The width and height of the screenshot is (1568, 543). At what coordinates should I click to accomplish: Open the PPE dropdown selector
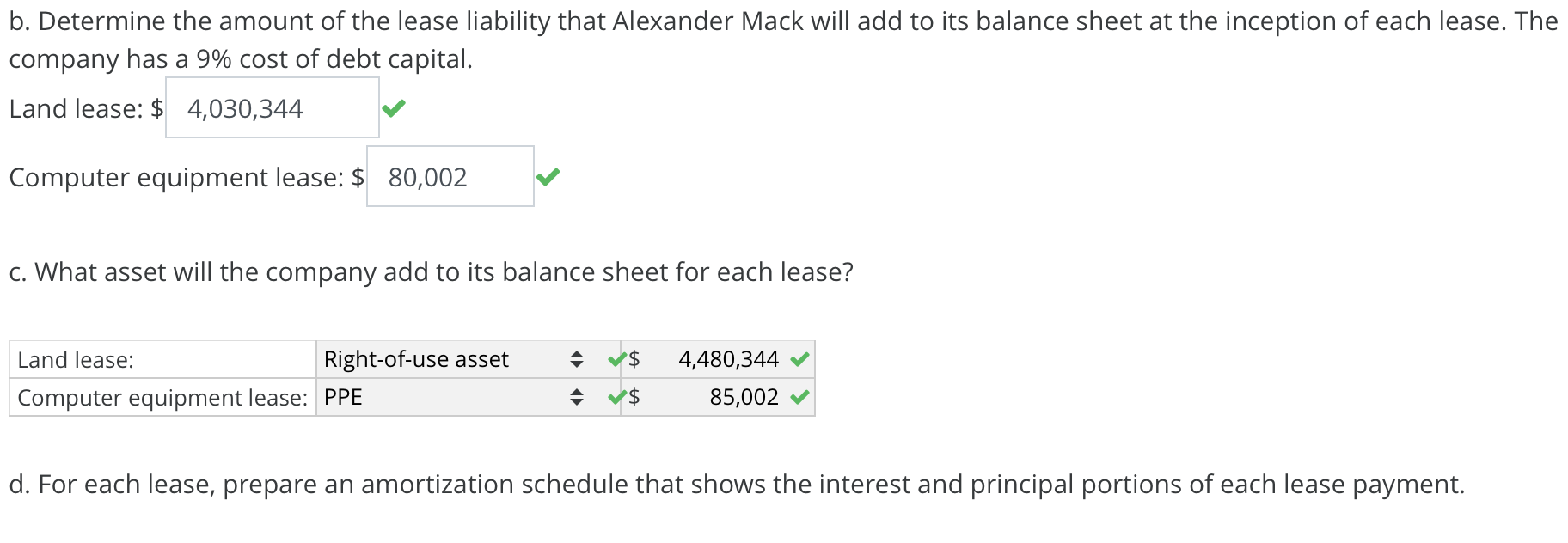[577, 397]
